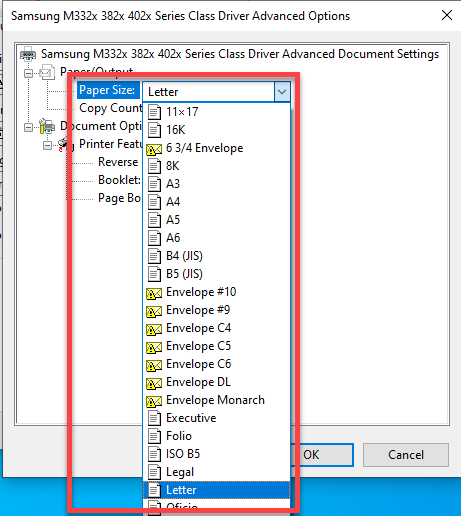Collapse the Document Options tree node

coord(29,127)
